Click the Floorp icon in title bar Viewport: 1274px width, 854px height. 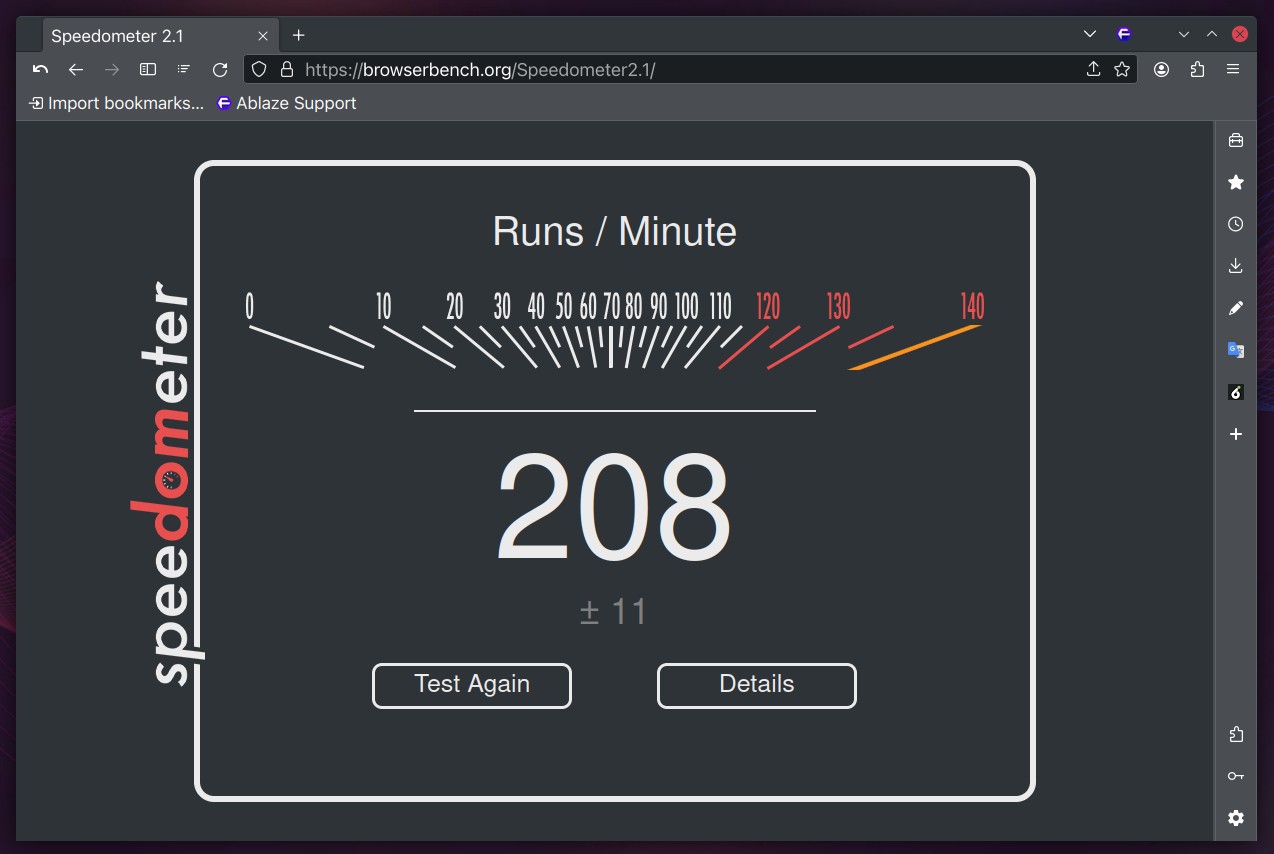tap(1124, 34)
